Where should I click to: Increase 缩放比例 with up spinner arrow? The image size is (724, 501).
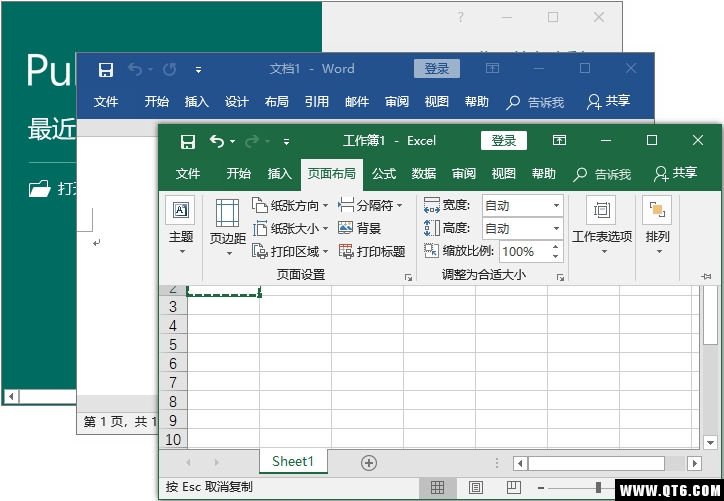click(x=556, y=247)
